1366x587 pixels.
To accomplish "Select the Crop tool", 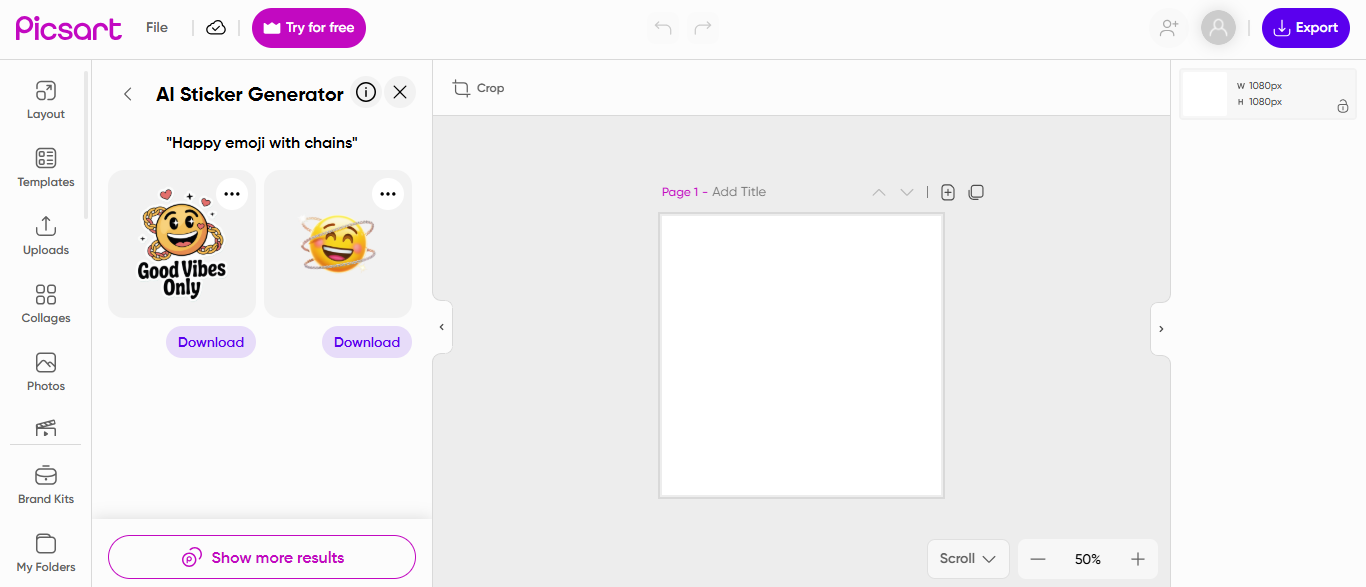I will click(x=478, y=88).
